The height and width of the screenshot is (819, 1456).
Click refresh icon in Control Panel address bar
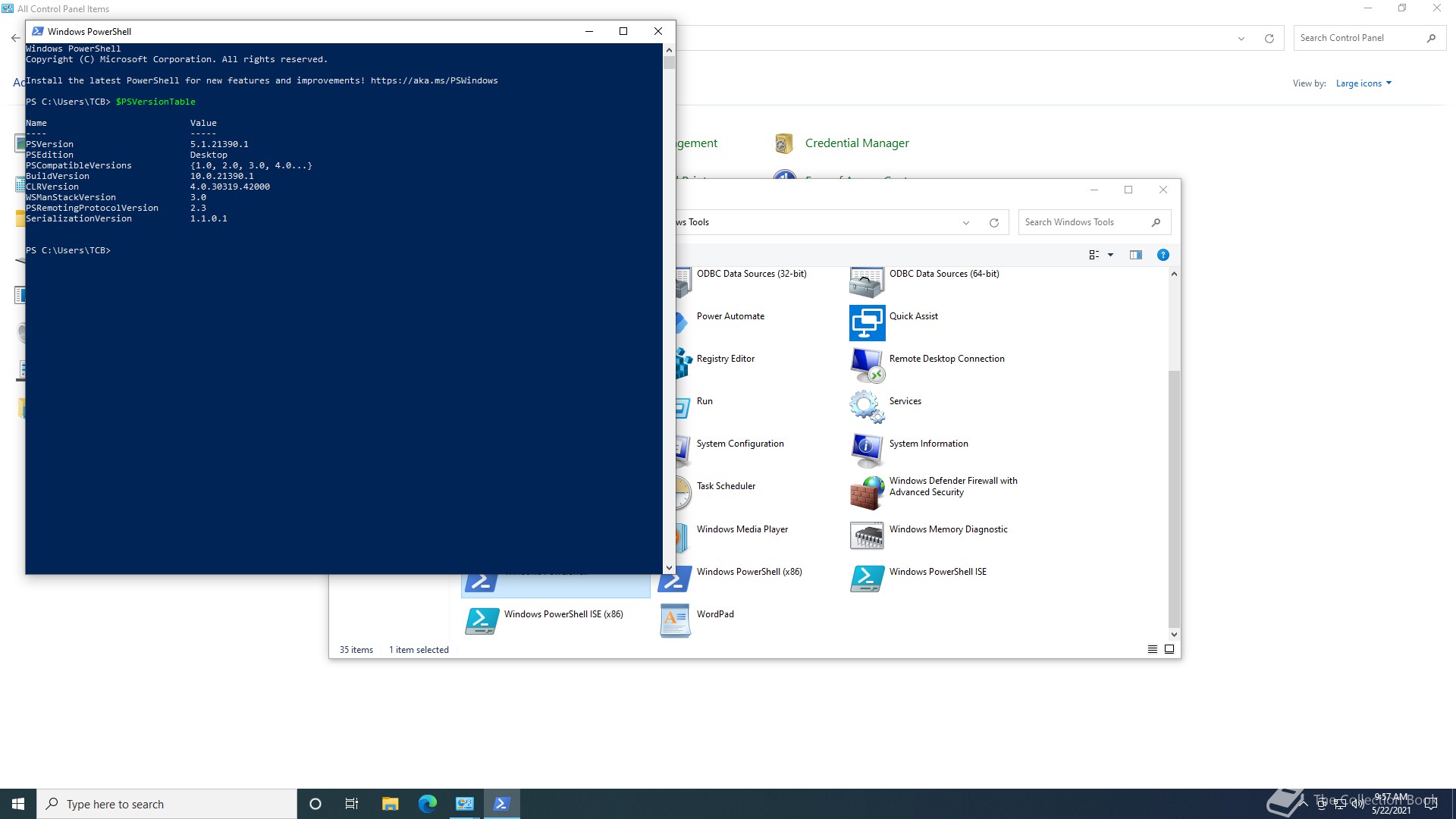click(1269, 38)
